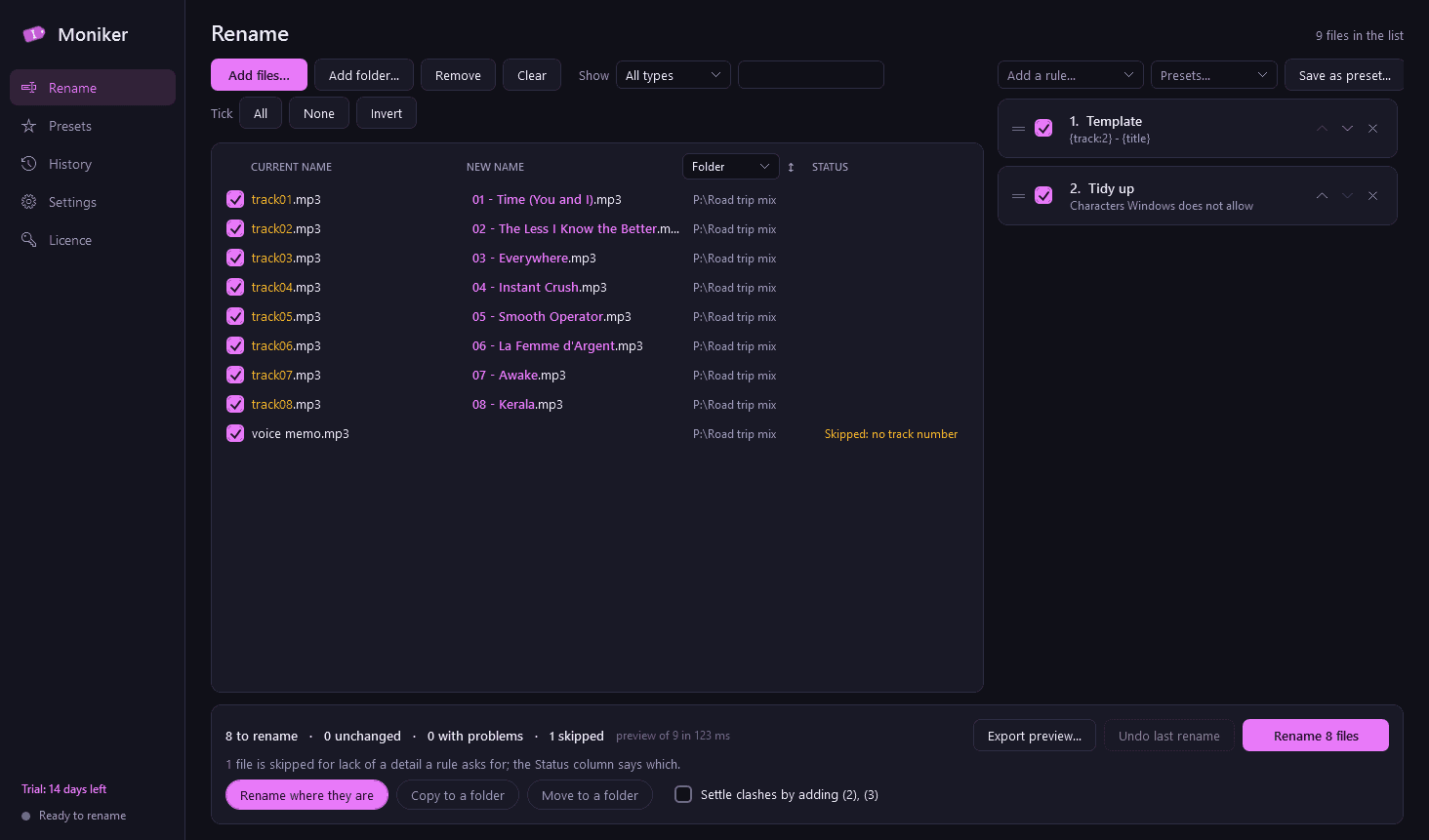
Task: Open the Add a rule dropdown
Action: [1071, 75]
